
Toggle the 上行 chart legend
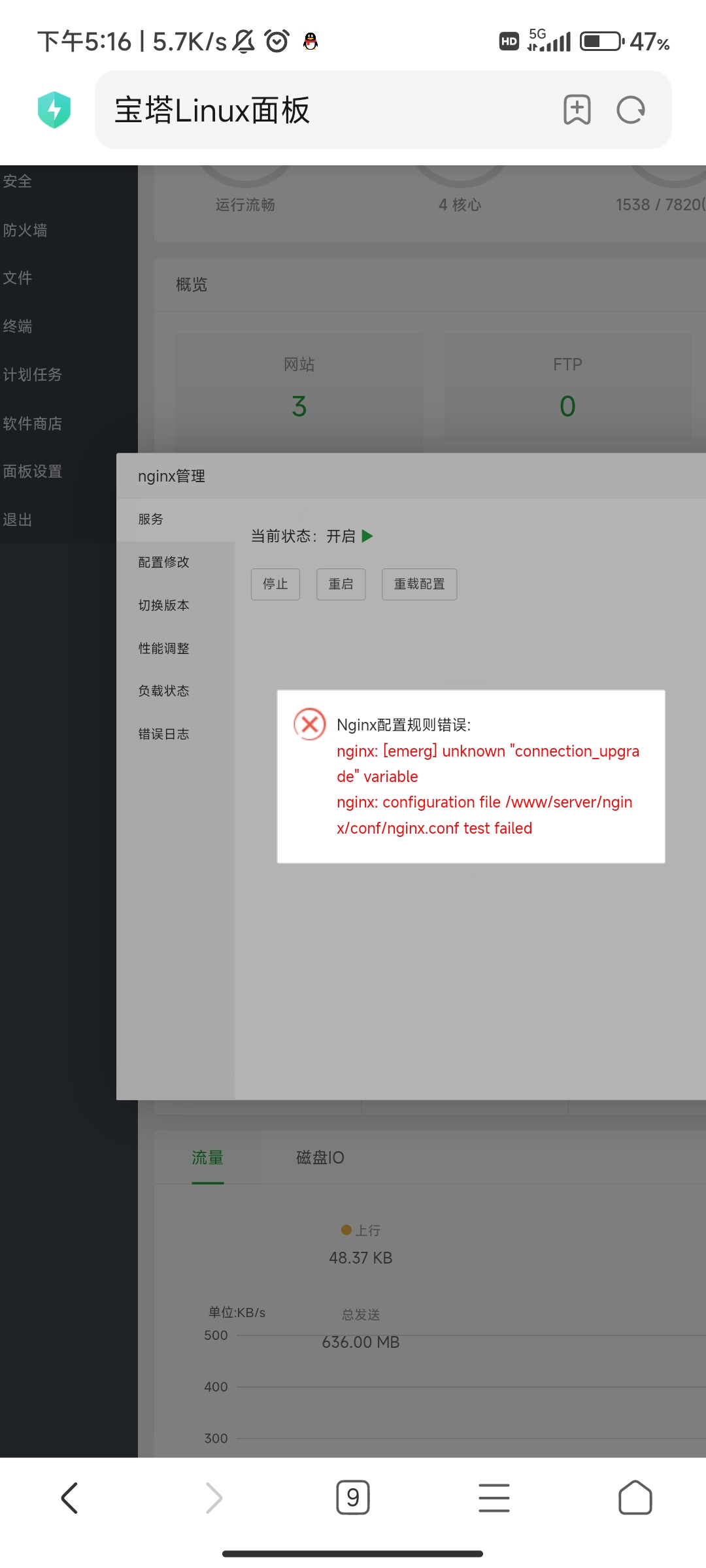[361, 1230]
